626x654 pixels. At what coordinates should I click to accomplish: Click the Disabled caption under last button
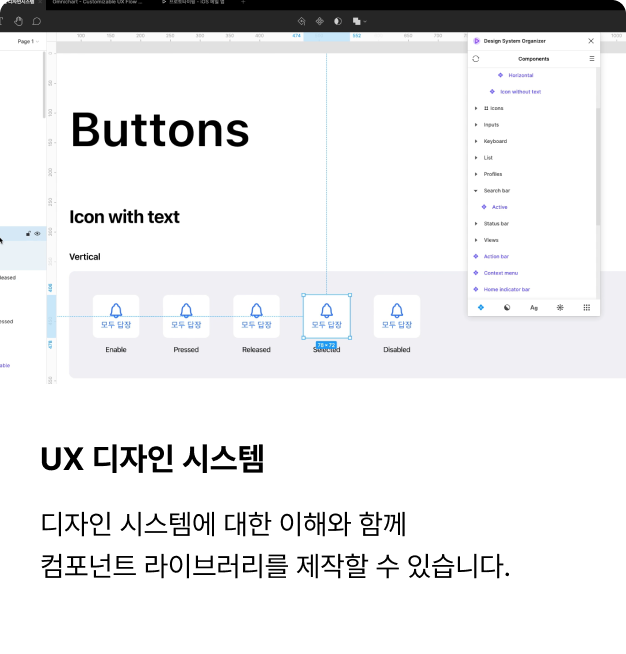[397, 350]
